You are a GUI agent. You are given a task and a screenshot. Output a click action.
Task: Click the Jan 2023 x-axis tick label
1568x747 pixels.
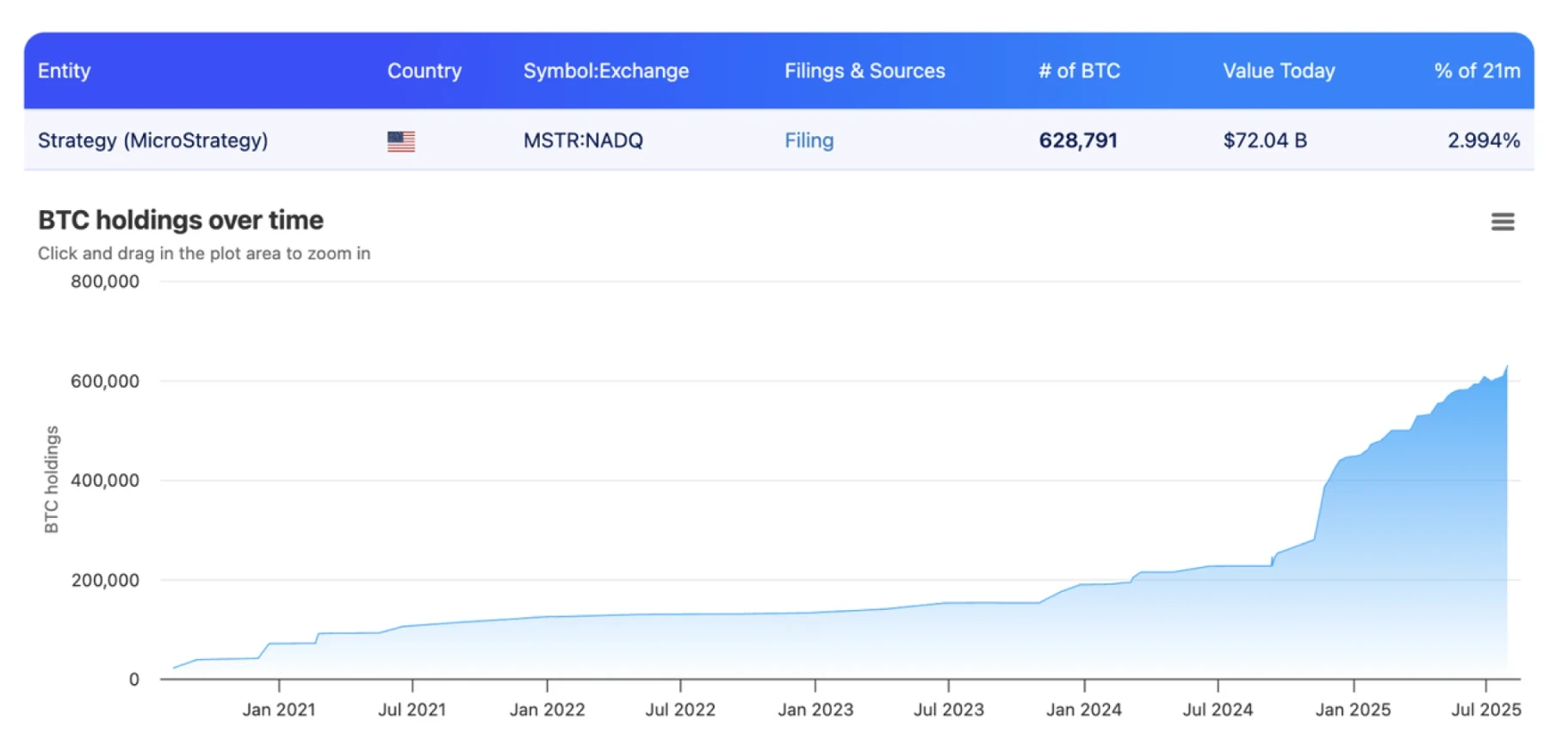coord(815,710)
